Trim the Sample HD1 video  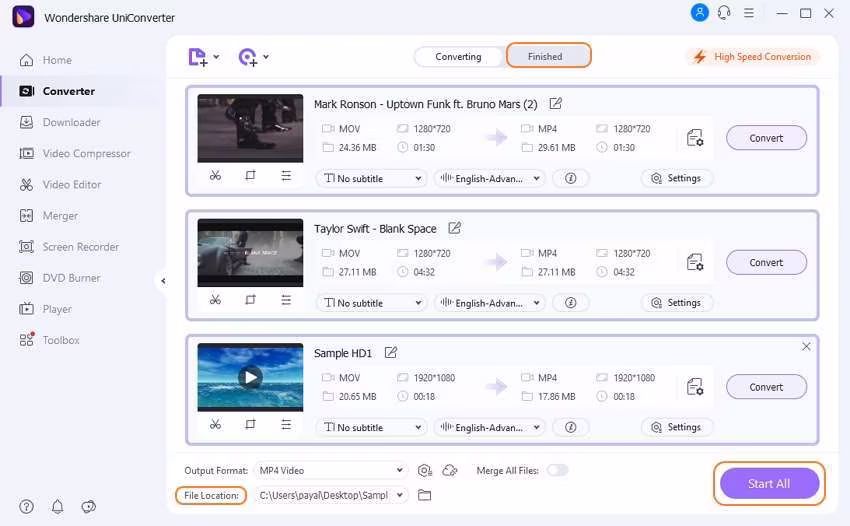coord(215,425)
